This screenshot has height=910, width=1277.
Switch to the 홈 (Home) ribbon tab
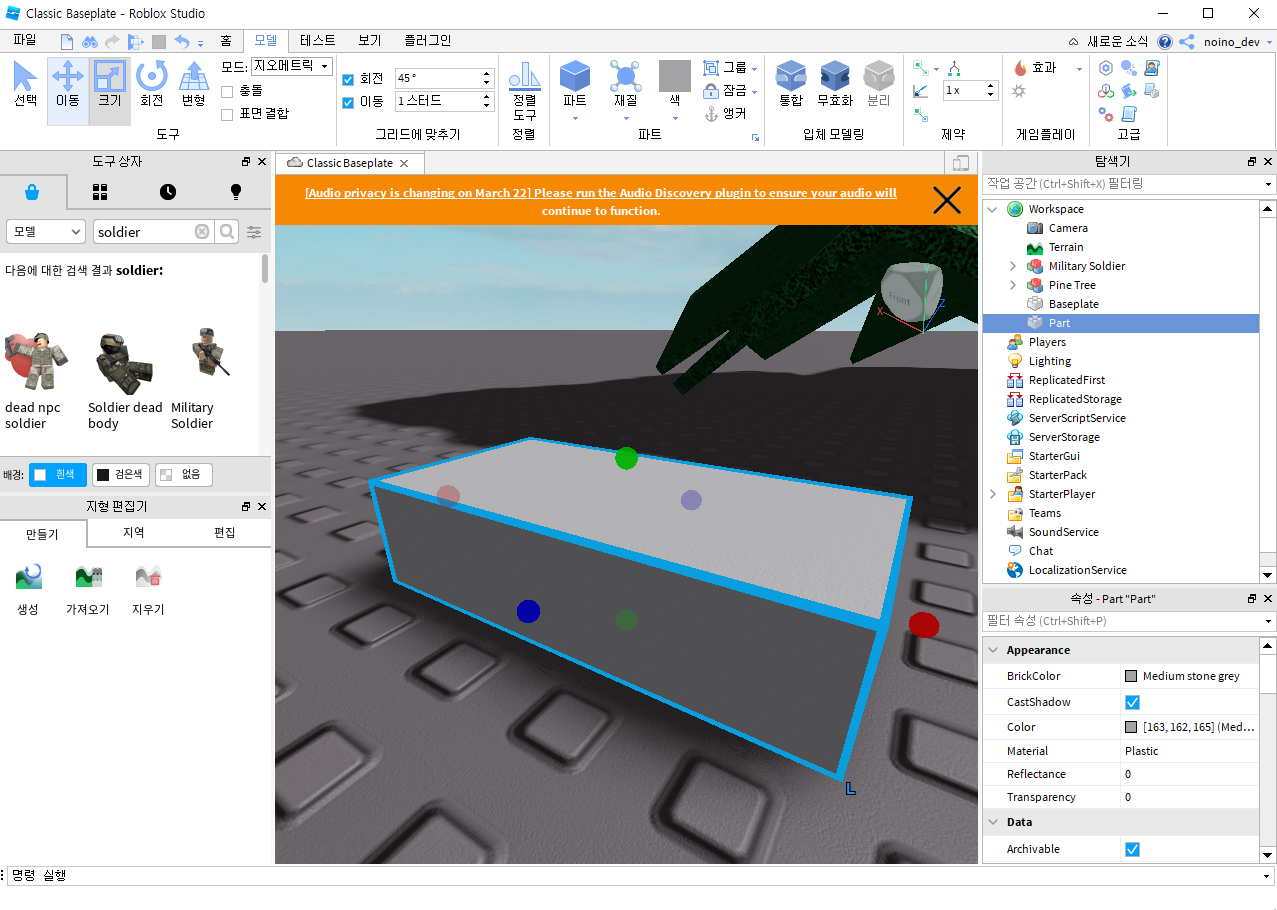226,41
